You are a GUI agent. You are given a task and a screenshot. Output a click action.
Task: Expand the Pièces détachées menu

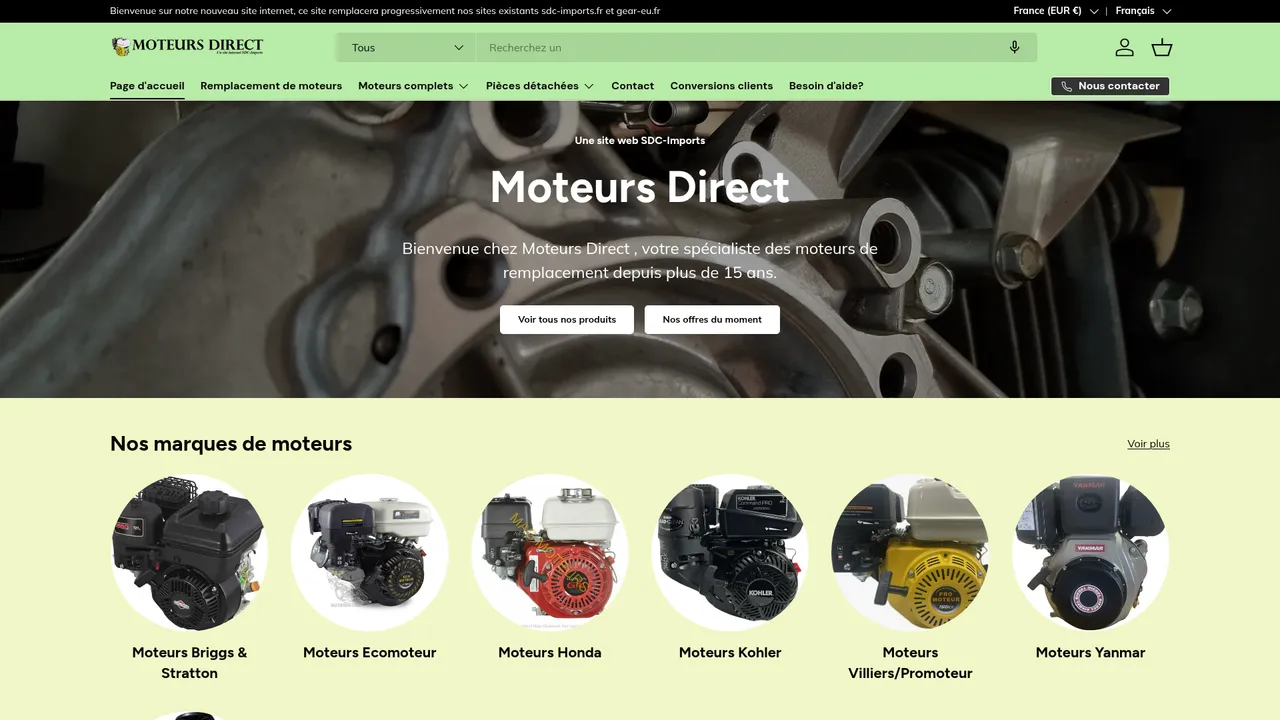click(x=540, y=86)
